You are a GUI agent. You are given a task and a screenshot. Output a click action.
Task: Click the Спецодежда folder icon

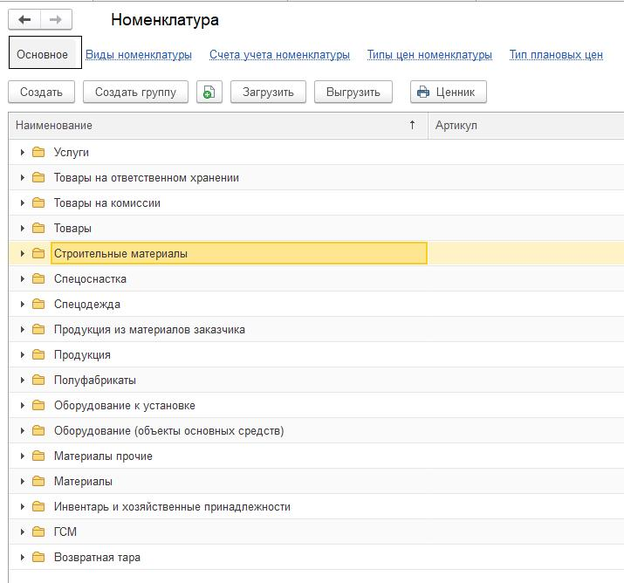pos(38,304)
